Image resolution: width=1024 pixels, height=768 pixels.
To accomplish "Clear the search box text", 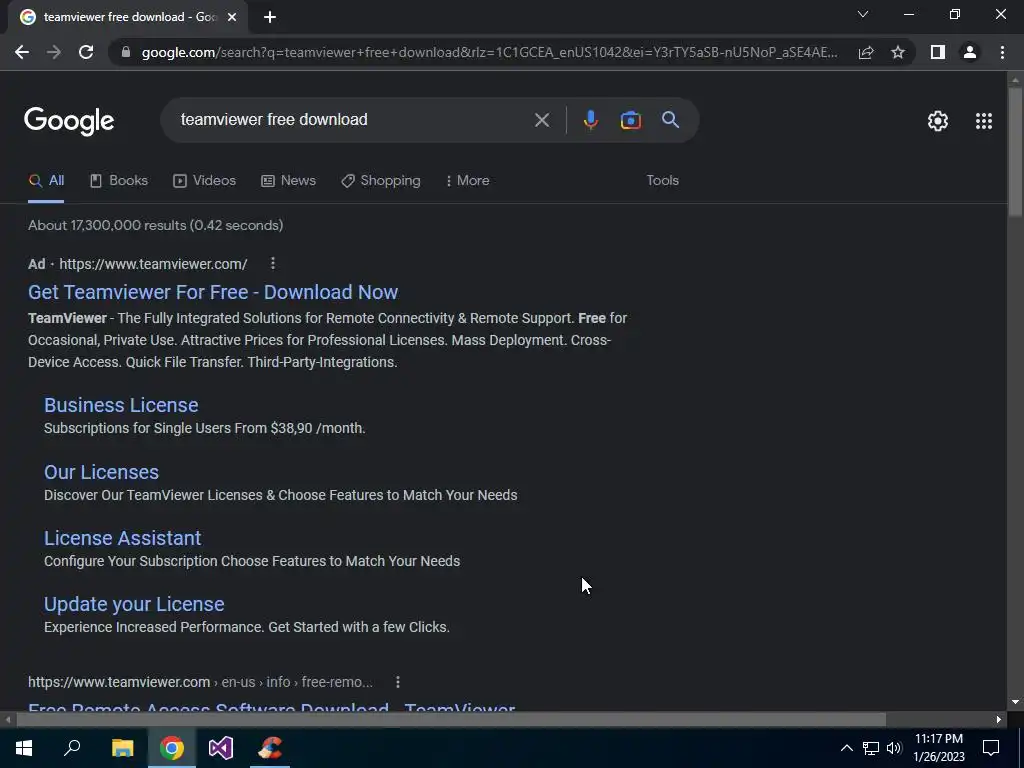I will pyautogui.click(x=542, y=120).
